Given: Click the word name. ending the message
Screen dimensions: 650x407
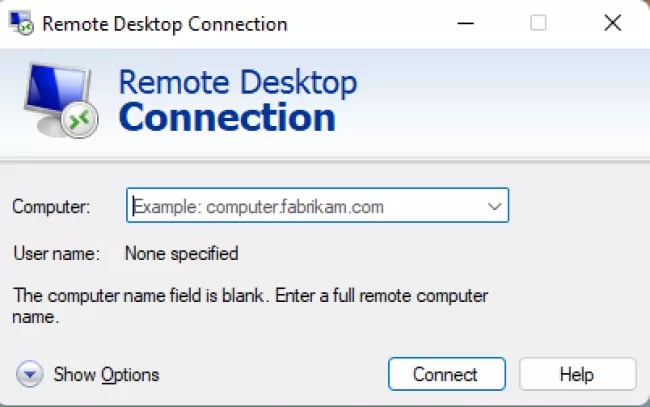Looking at the screenshot, I should (x=36, y=317).
